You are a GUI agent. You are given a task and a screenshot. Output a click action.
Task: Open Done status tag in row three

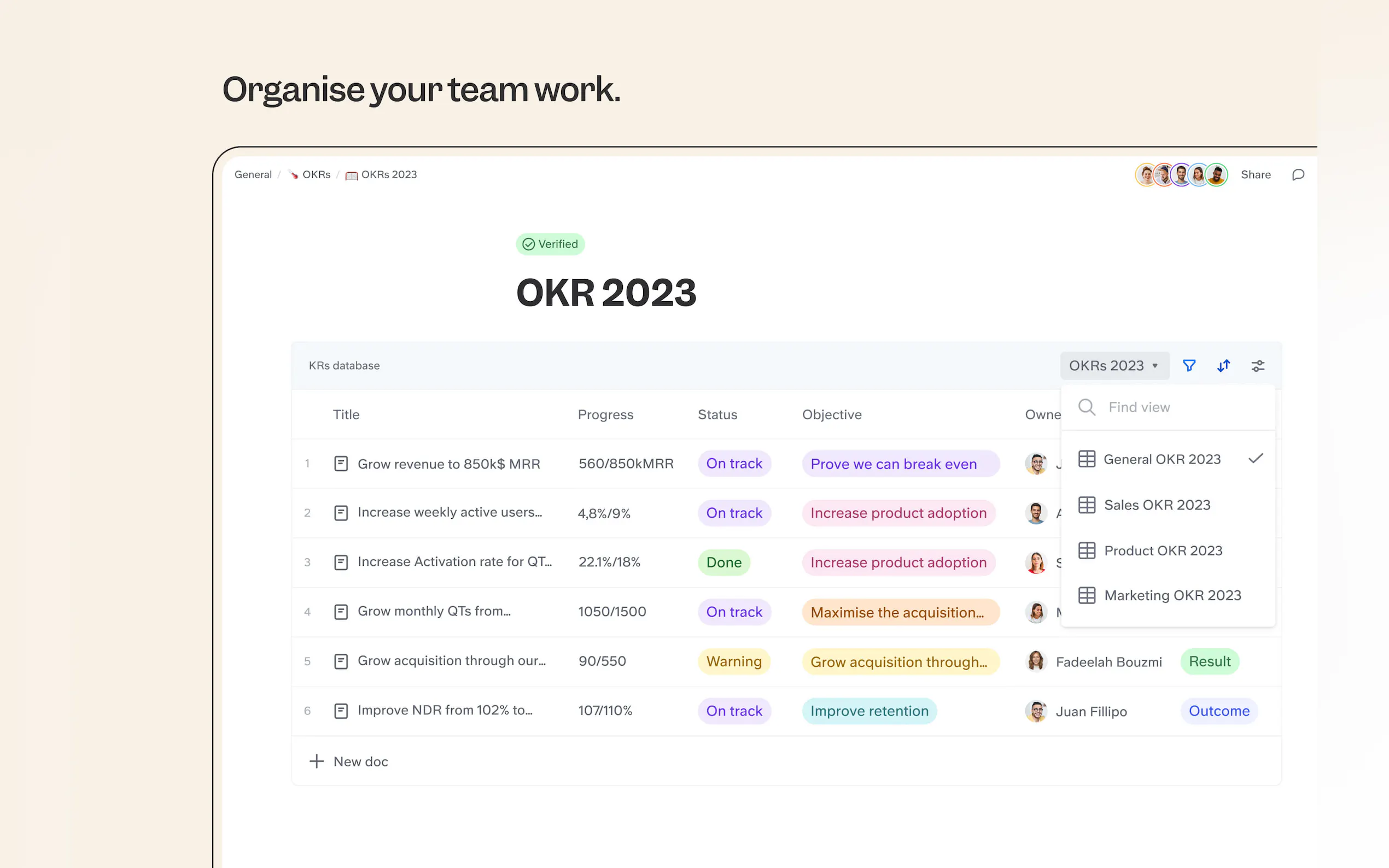tap(723, 562)
